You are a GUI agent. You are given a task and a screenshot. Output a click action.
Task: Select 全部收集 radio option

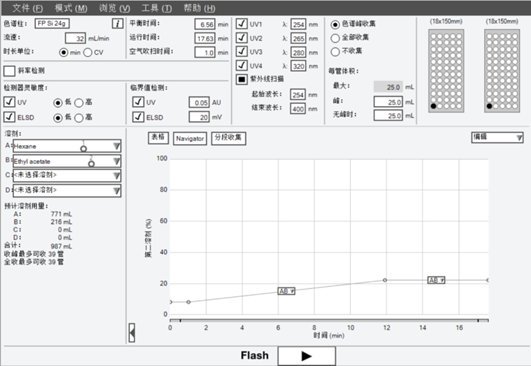click(335, 38)
